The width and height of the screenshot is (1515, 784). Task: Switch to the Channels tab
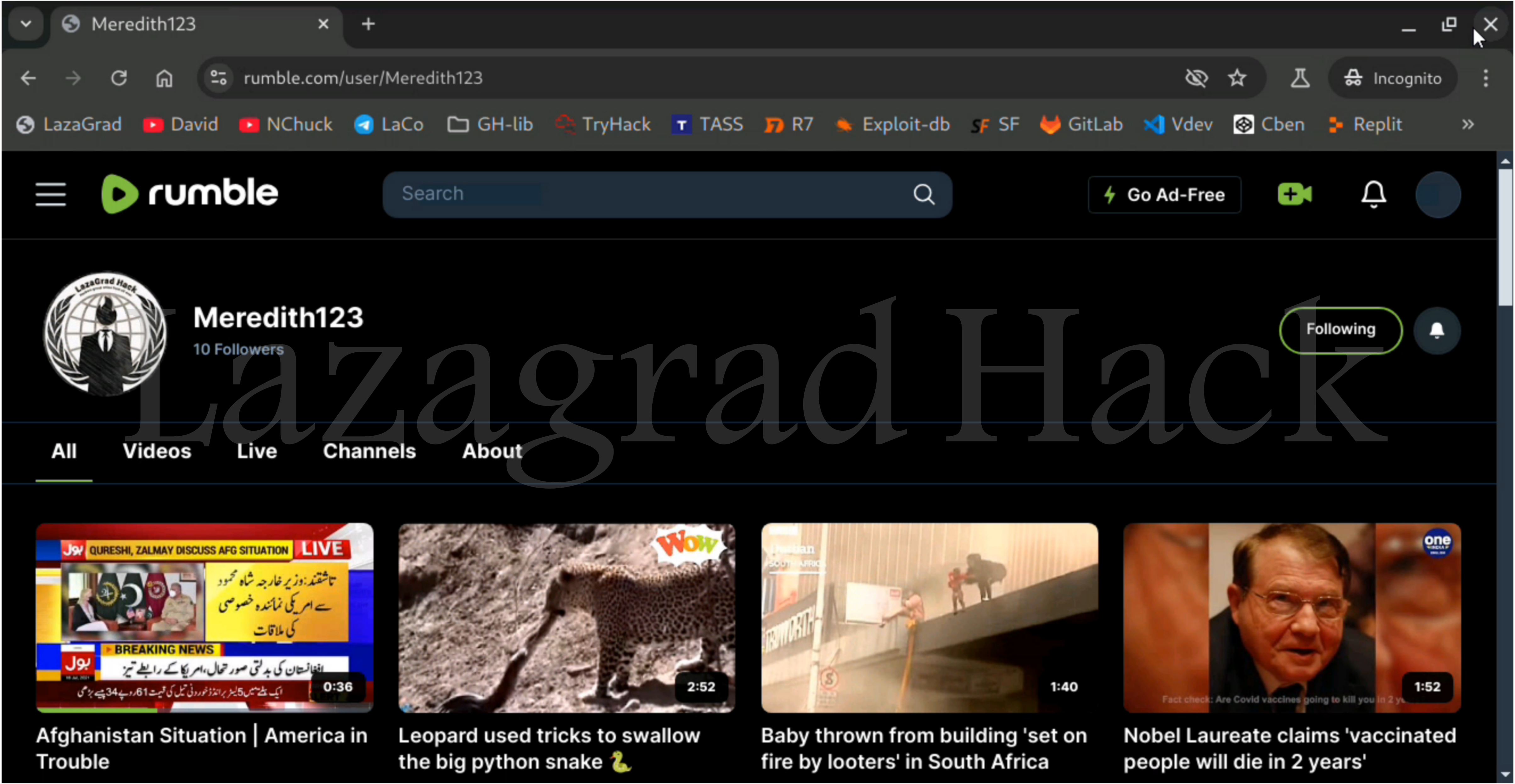tap(369, 451)
